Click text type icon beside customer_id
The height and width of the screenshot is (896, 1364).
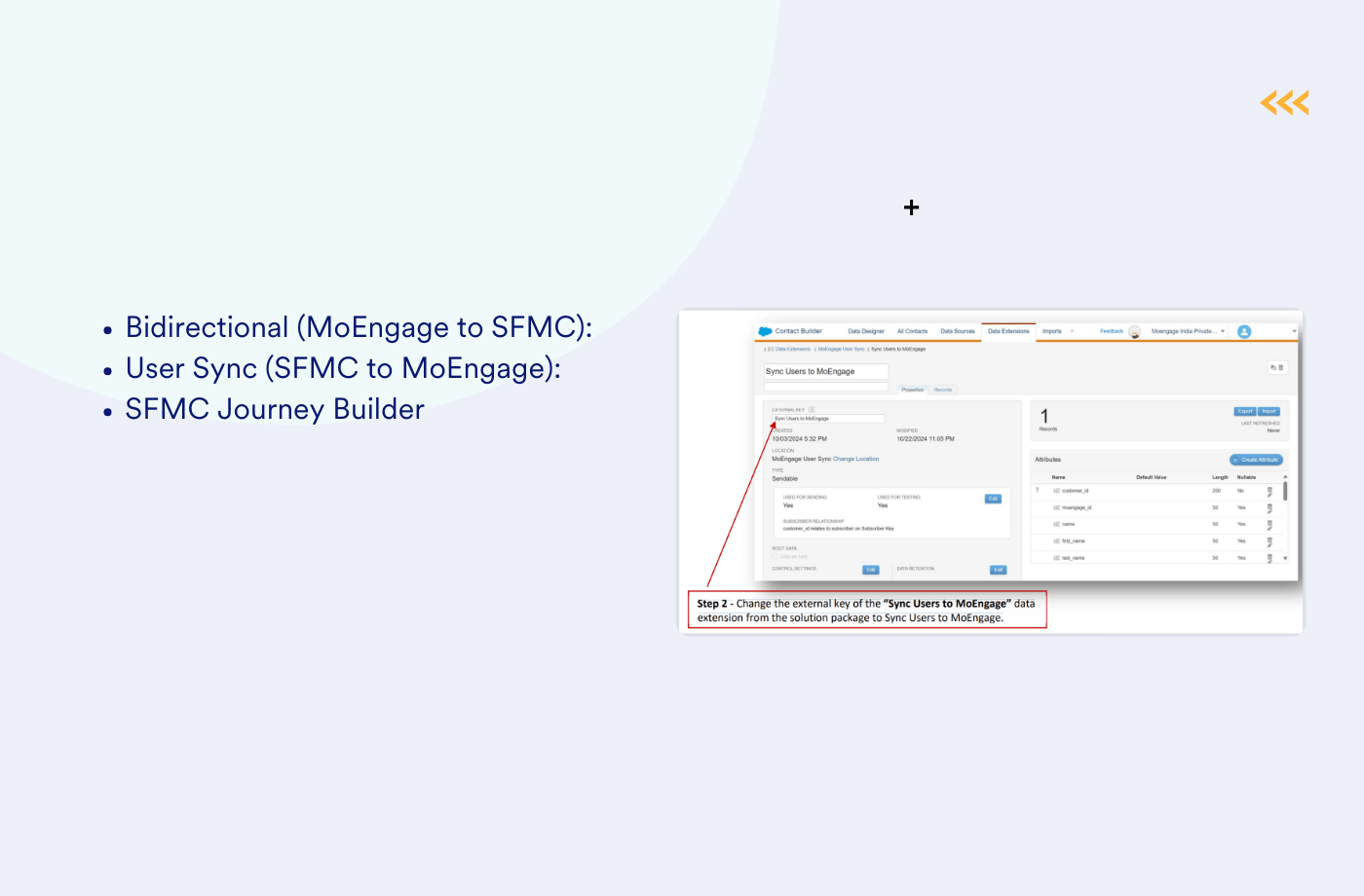click(1056, 491)
